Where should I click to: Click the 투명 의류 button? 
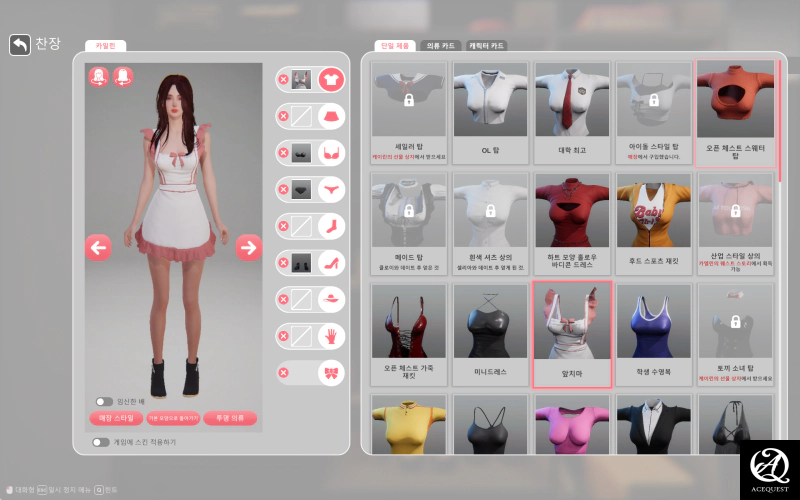(230, 418)
